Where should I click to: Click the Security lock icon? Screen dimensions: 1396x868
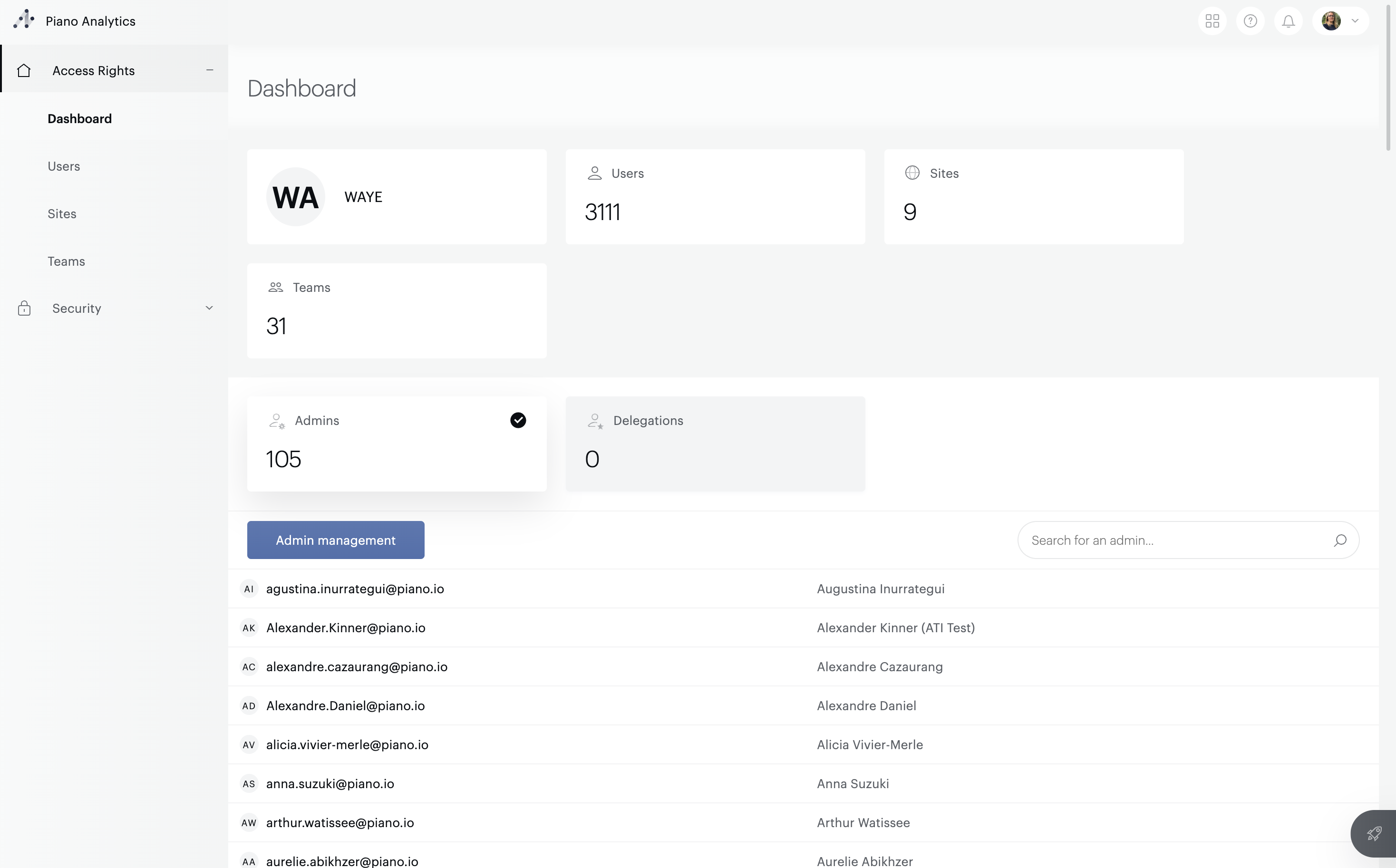click(24, 309)
